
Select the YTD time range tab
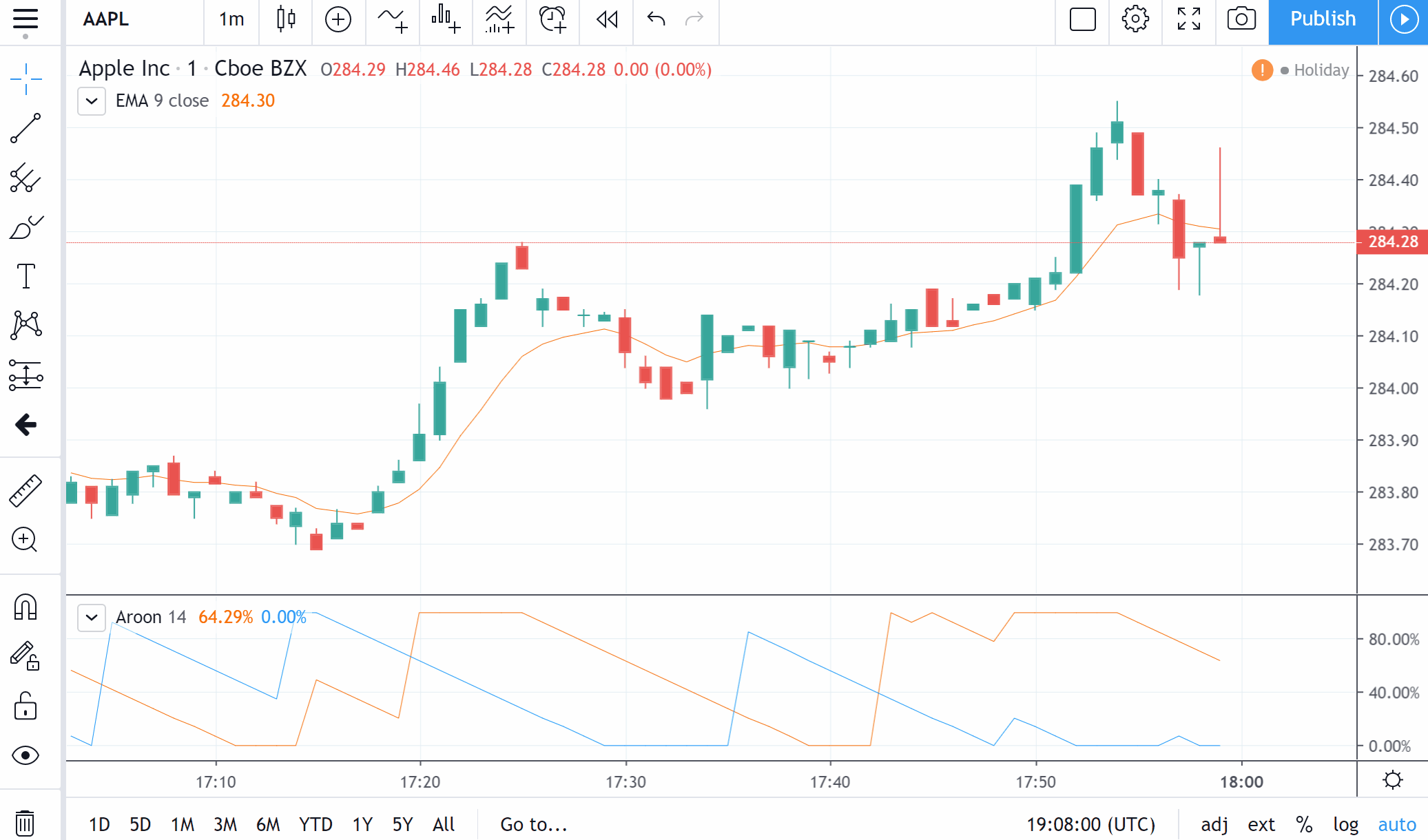[315, 824]
